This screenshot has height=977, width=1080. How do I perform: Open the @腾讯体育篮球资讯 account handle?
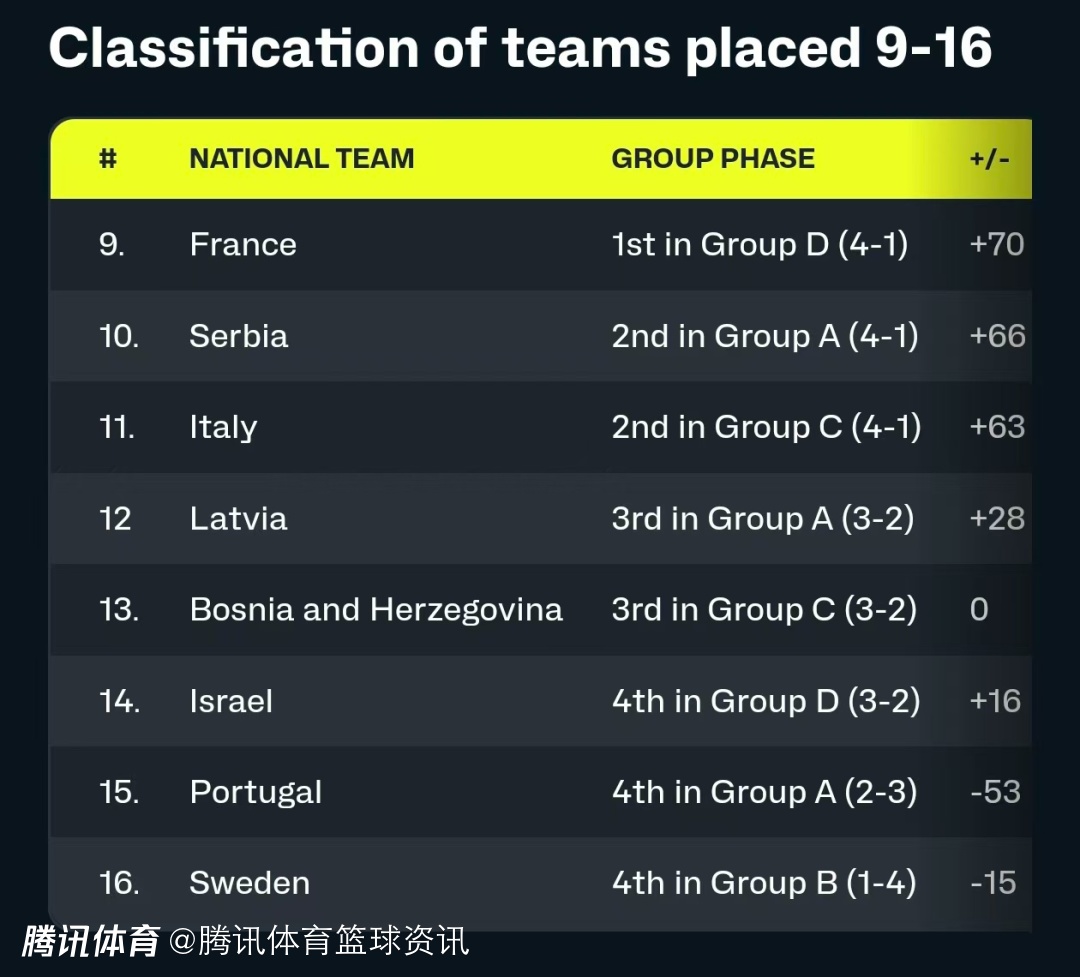tap(318, 941)
